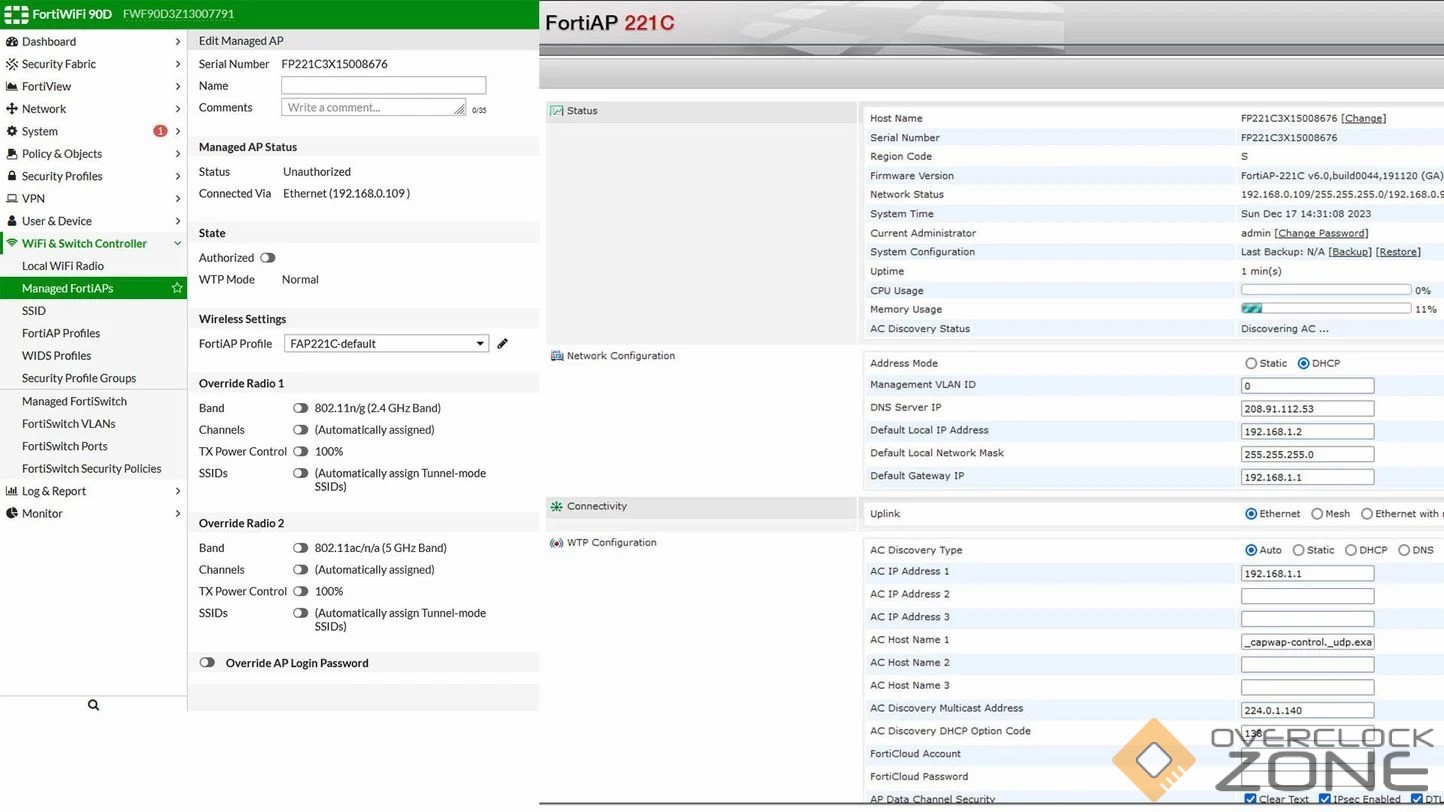Click the System gear icon
Screen dimensions: 1444x812
[13, 132]
